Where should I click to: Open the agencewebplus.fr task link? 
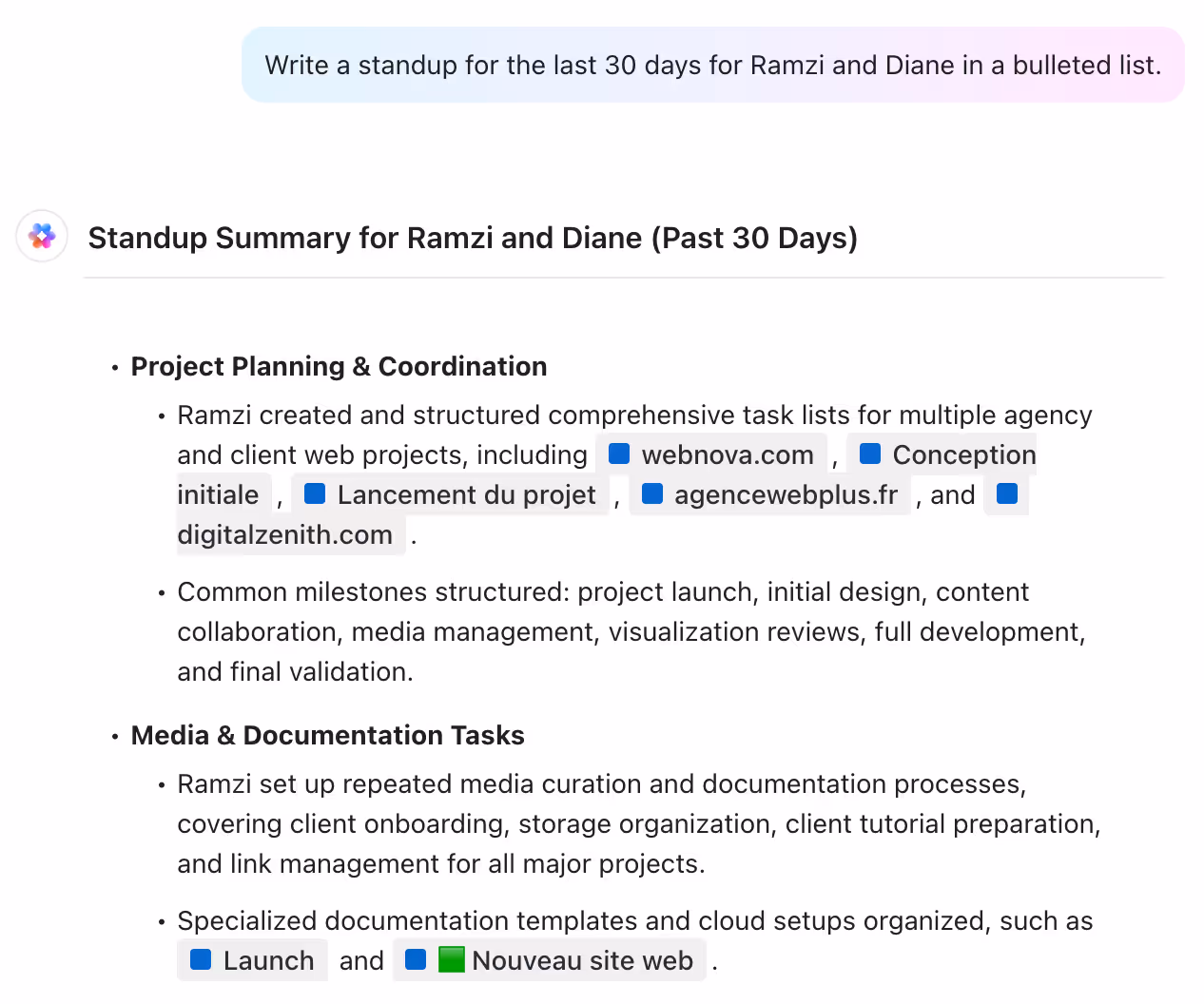786,495
